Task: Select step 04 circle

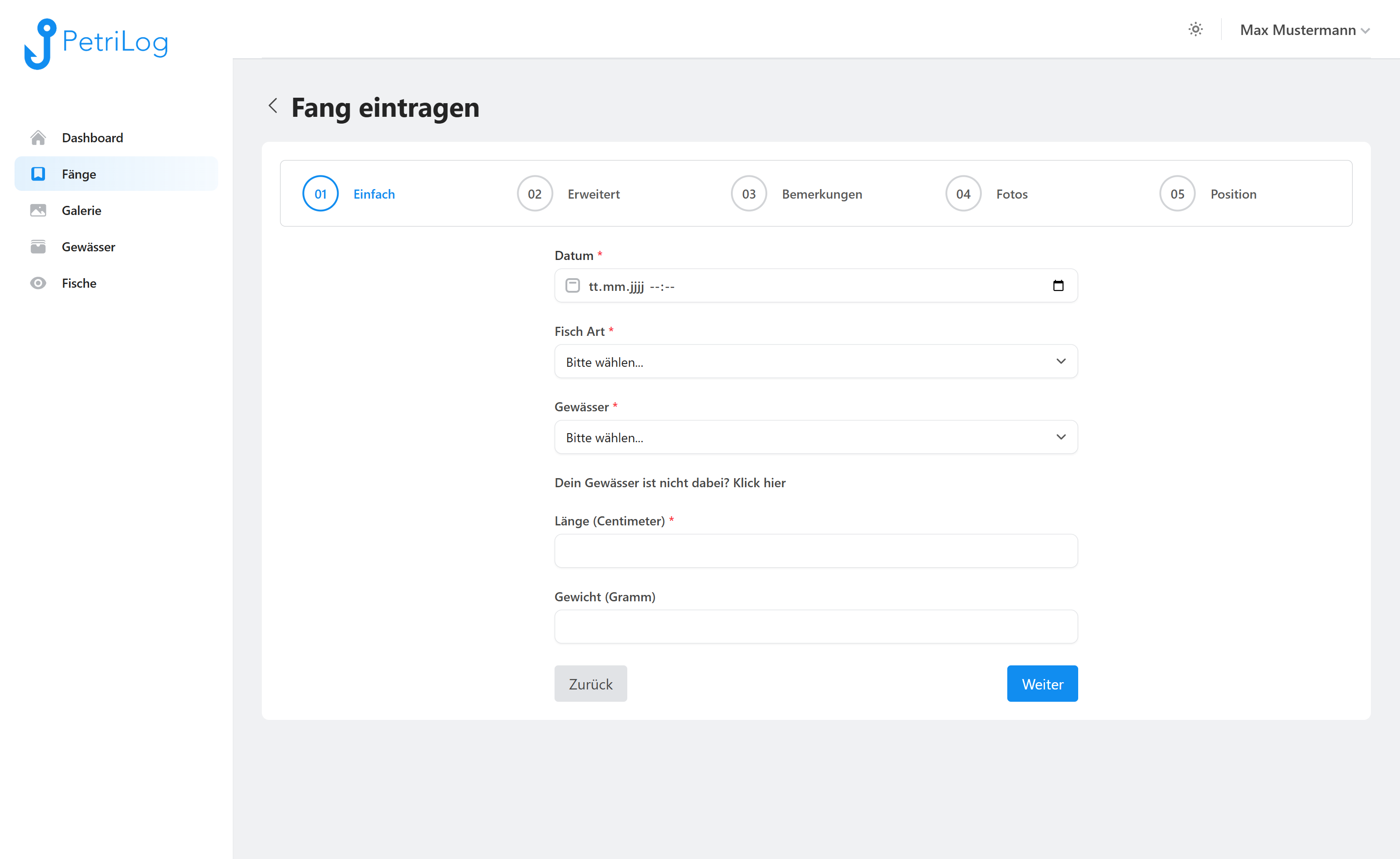Action: pos(963,194)
